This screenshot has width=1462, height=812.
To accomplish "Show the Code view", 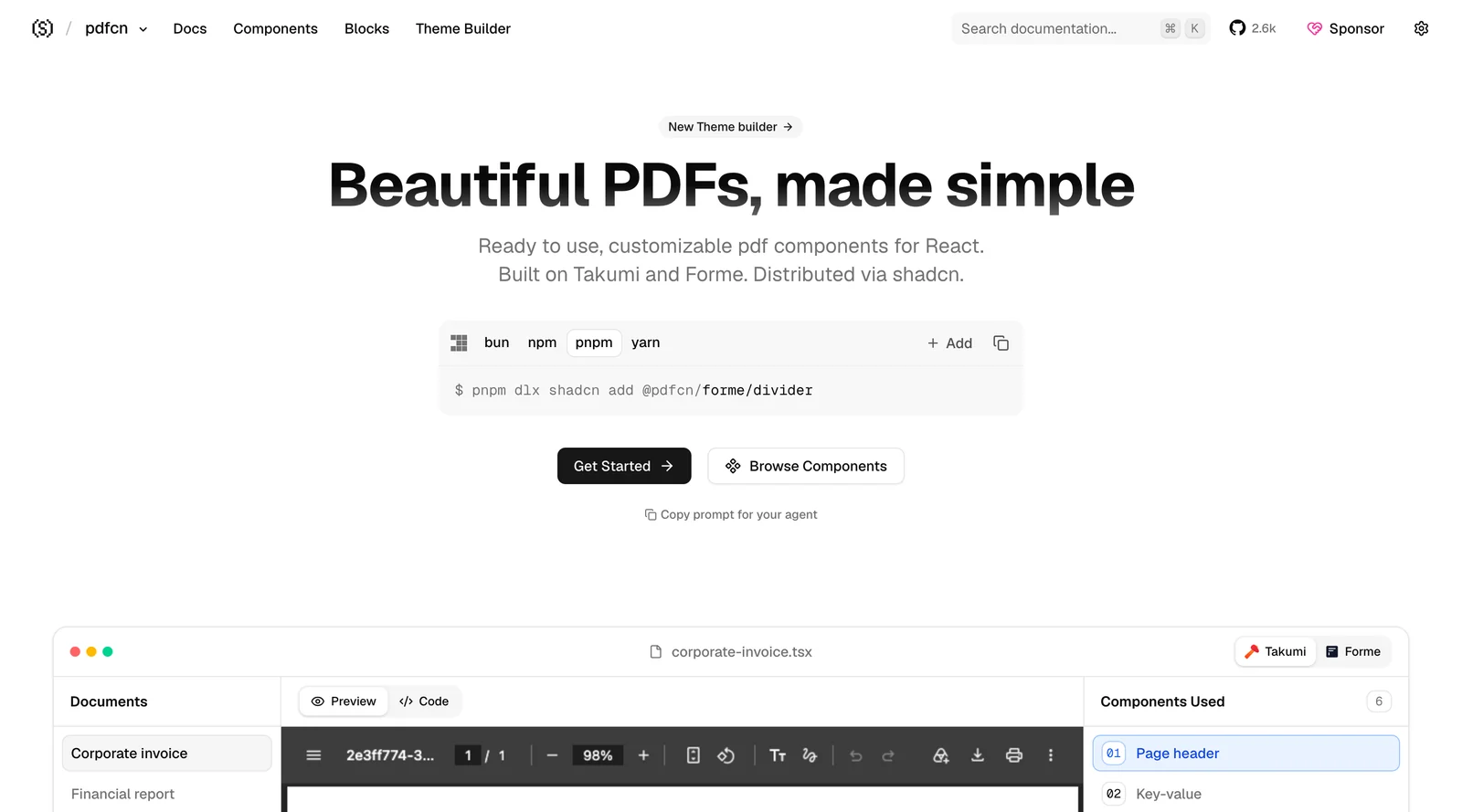I will click(x=424, y=701).
